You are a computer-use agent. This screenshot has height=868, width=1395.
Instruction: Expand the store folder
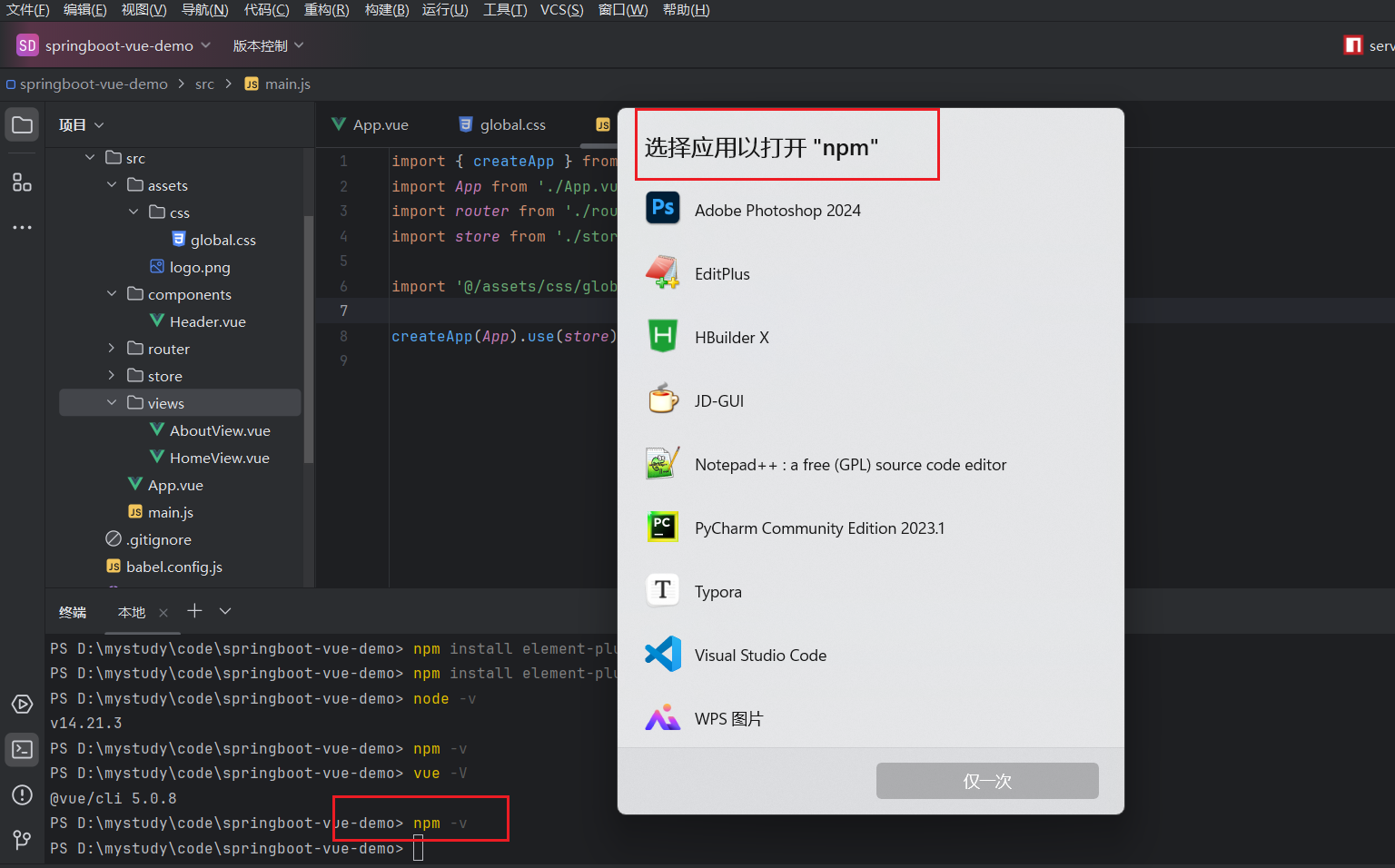pyautogui.click(x=112, y=376)
